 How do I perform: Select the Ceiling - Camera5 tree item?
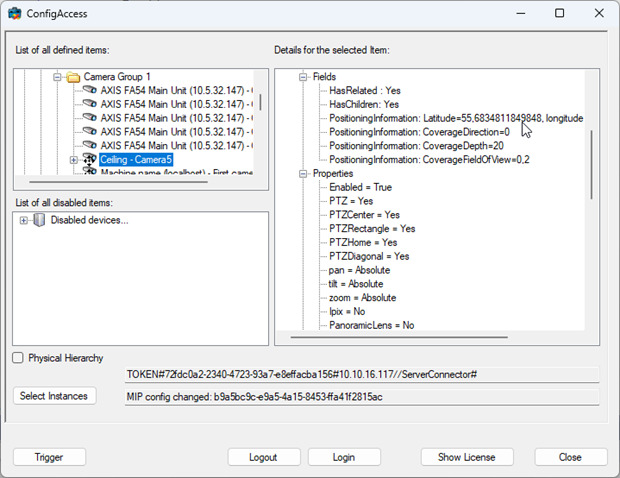pos(136,159)
